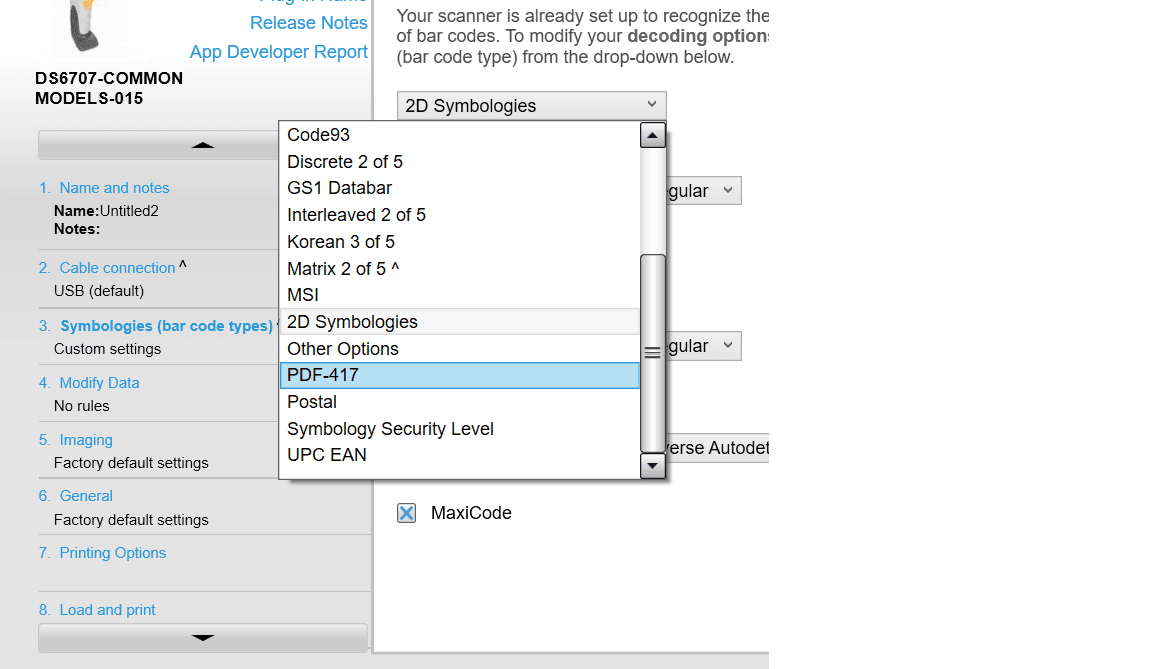Go to the Name and notes step
This screenshot has width=1152, height=669.
114,188
